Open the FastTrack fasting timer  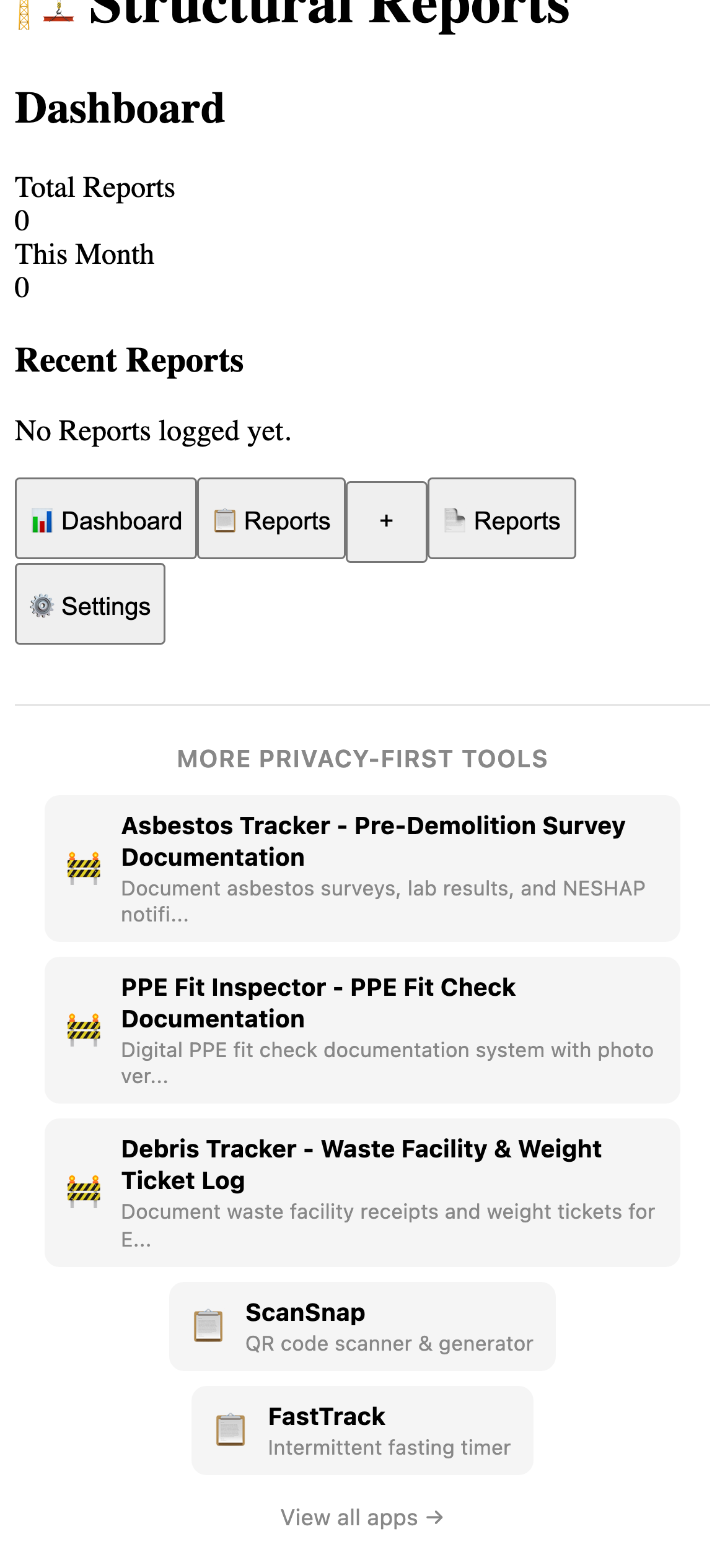tap(362, 1431)
